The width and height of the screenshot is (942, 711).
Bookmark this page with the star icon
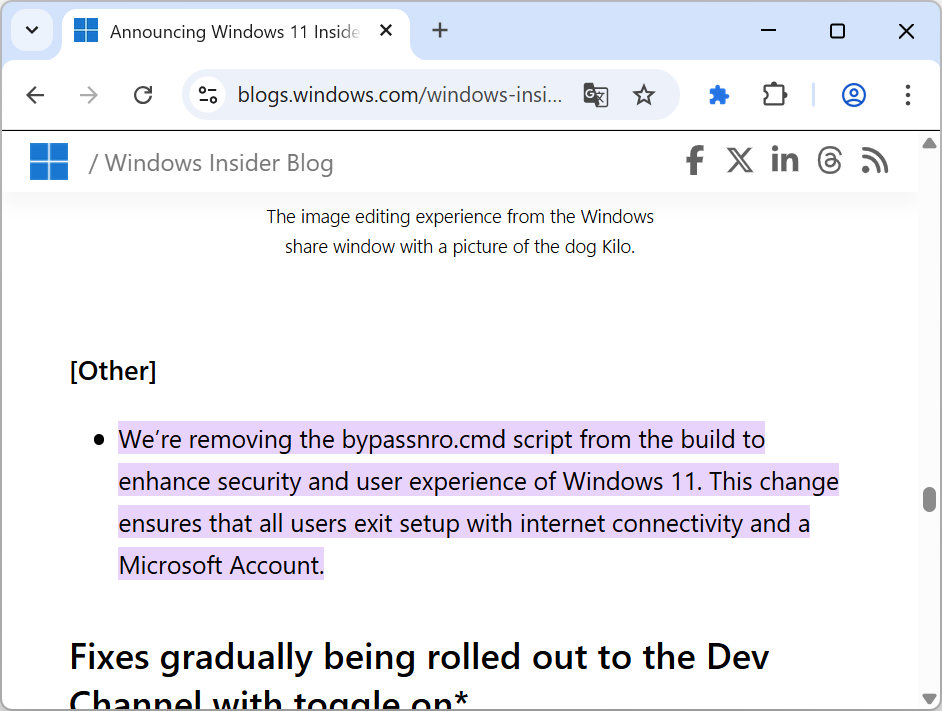644,95
